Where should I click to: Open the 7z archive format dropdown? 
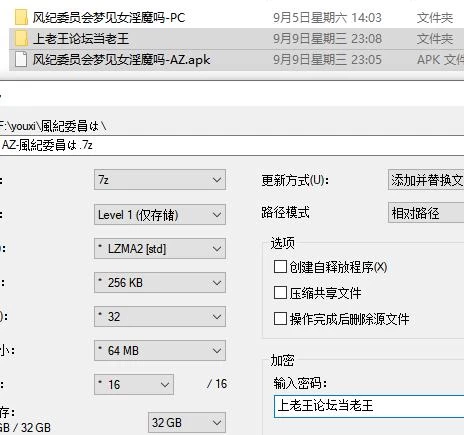[160, 180]
